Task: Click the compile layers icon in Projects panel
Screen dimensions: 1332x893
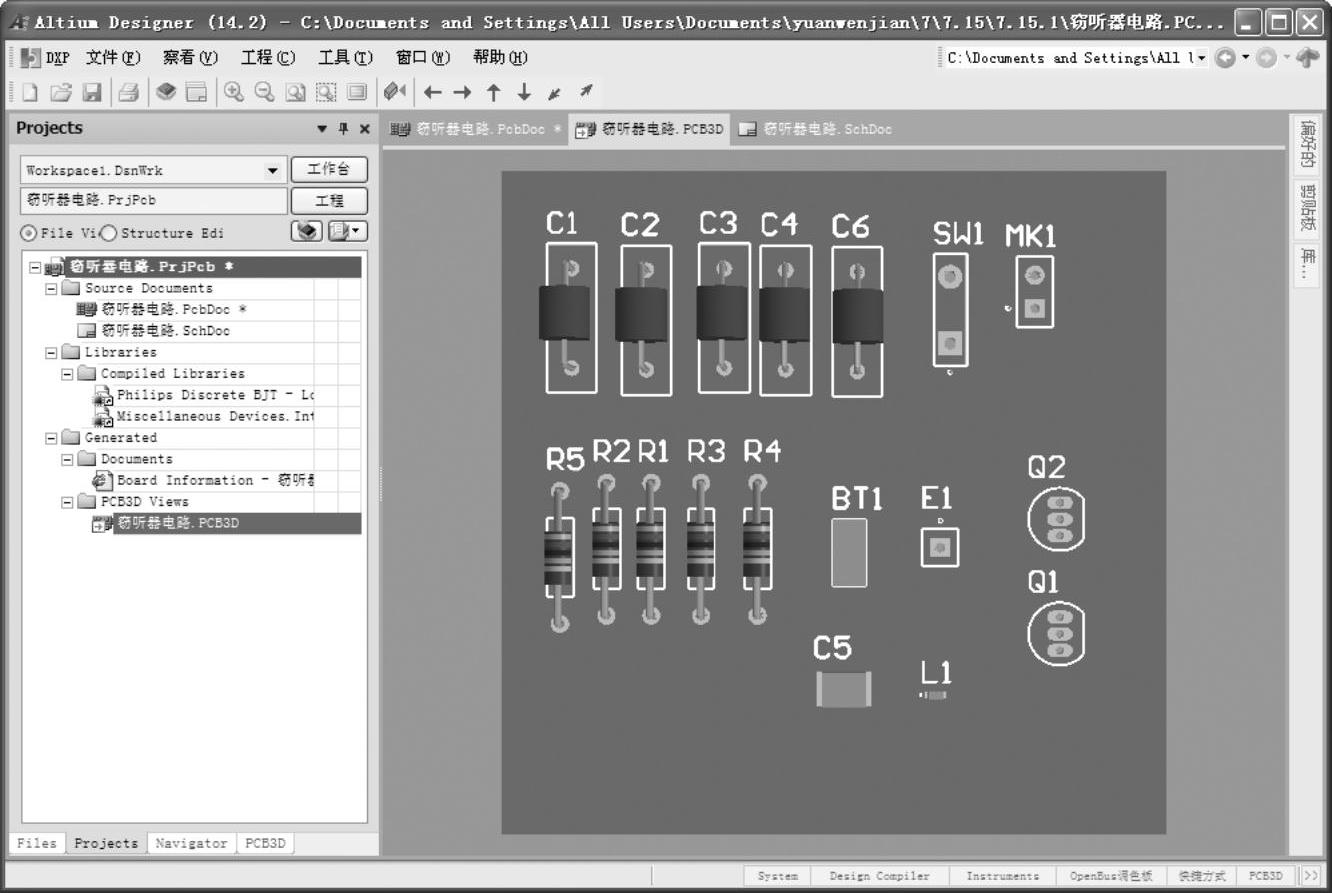Action: (x=308, y=232)
